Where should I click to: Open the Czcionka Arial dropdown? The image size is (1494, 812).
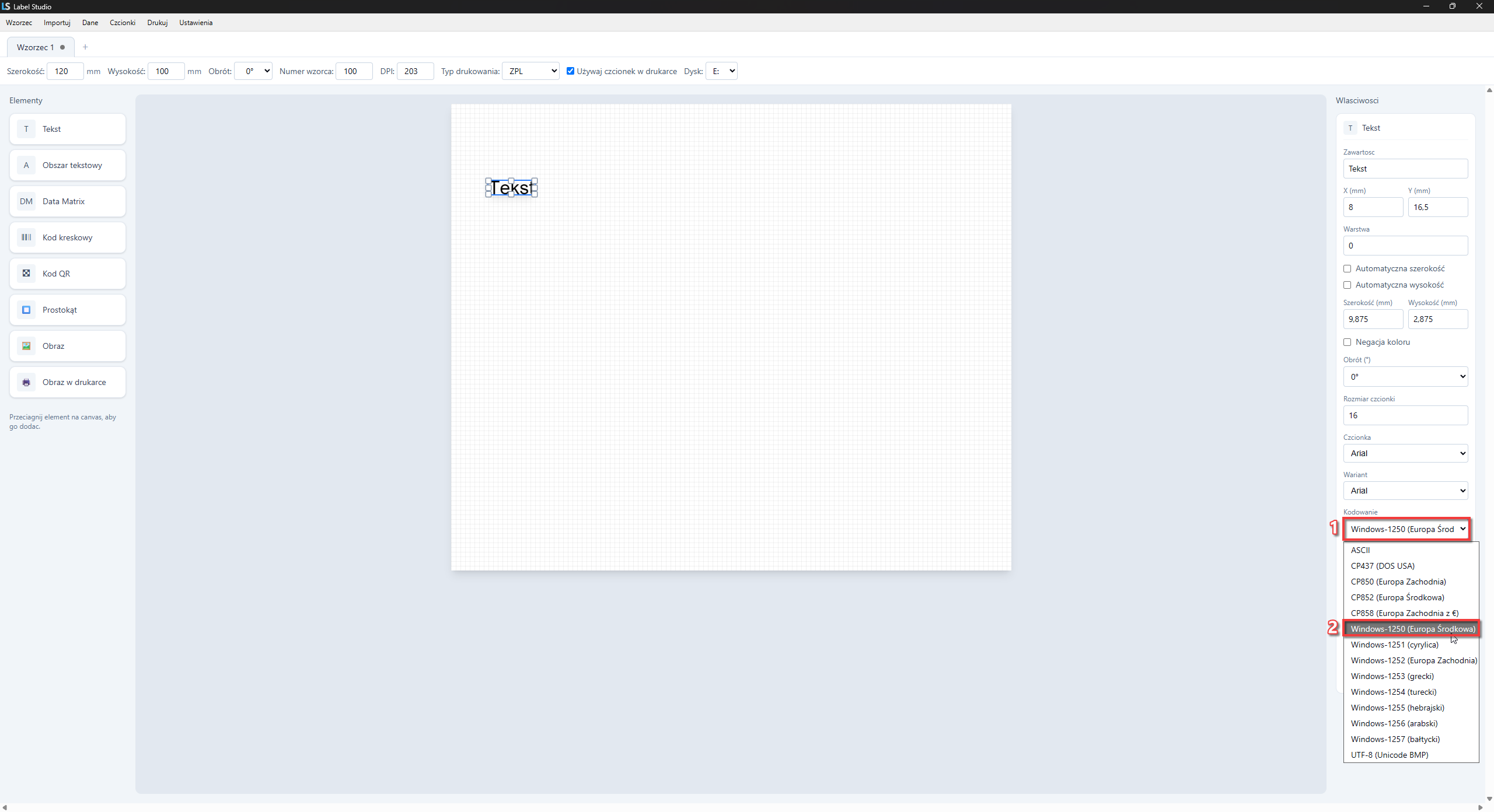pos(1405,453)
